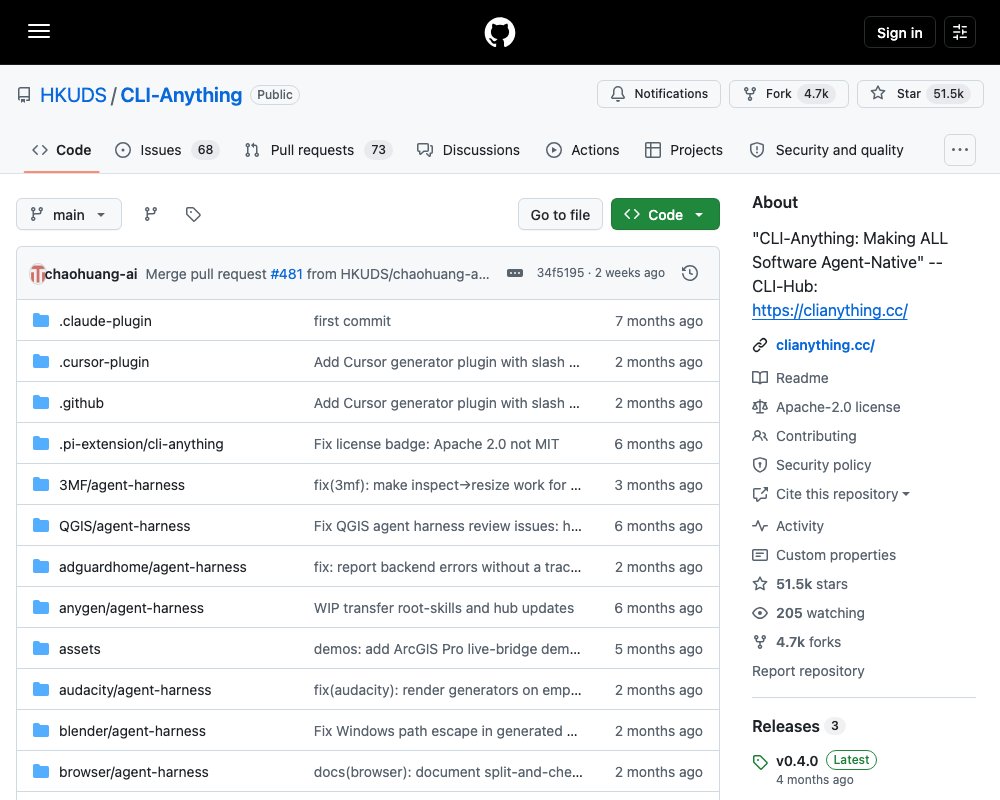Open the v0.4.0 Latest release

click(814, 769)
